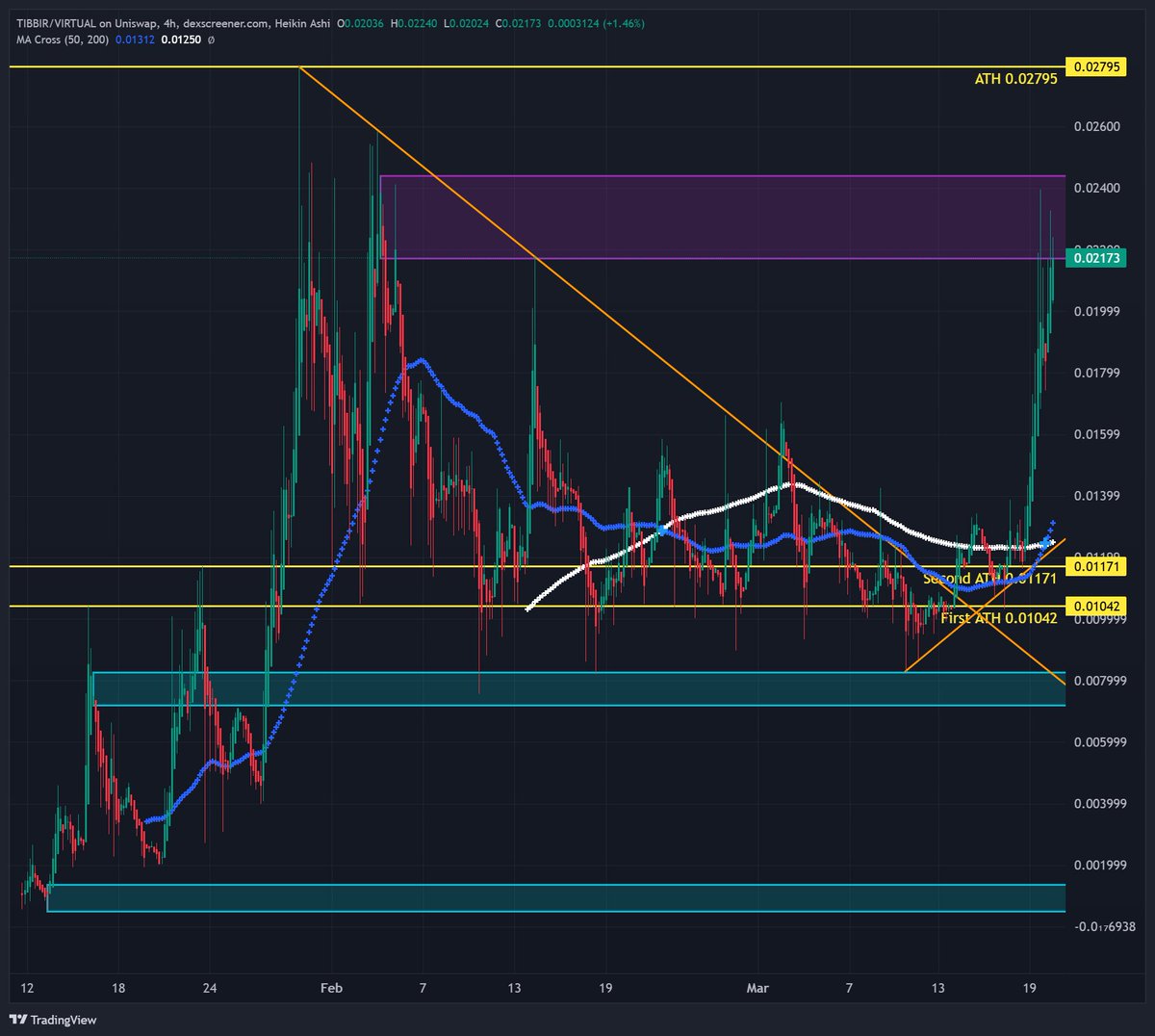
Task: Click the null symbol after MA Cross values
Action: pos(211,39)
